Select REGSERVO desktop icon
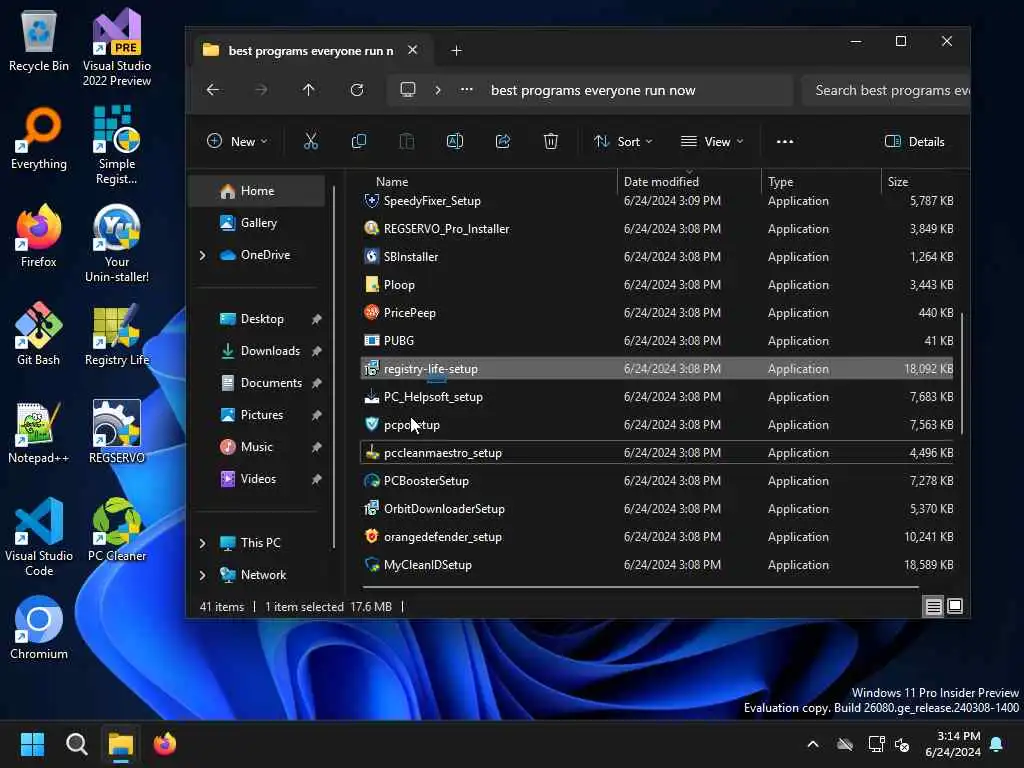The image size is (1024, 768). [117, 432]
